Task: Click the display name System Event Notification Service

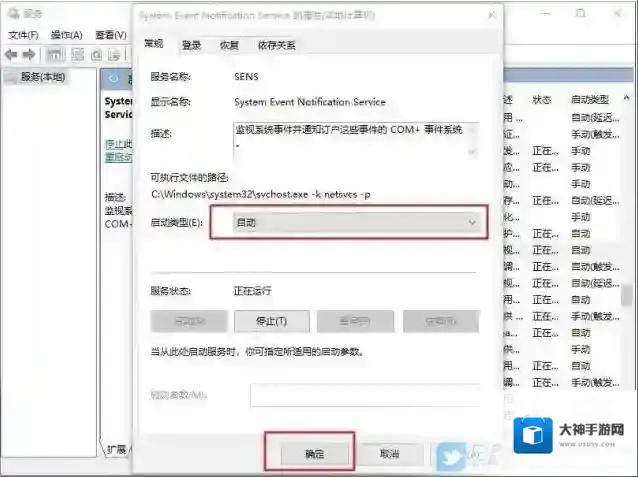Action: click(310, 102)
